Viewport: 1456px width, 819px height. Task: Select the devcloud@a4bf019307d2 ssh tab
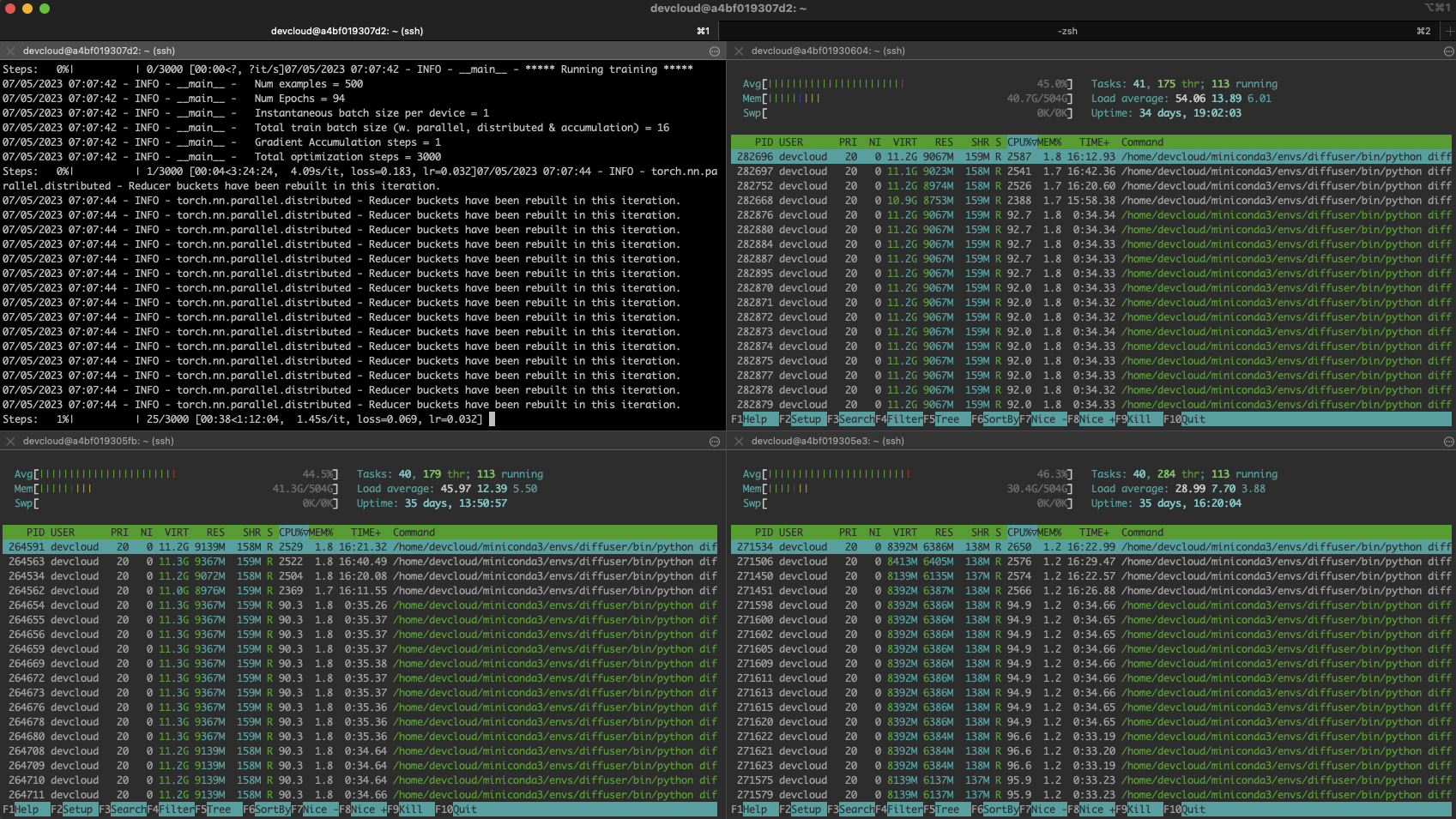347,31
